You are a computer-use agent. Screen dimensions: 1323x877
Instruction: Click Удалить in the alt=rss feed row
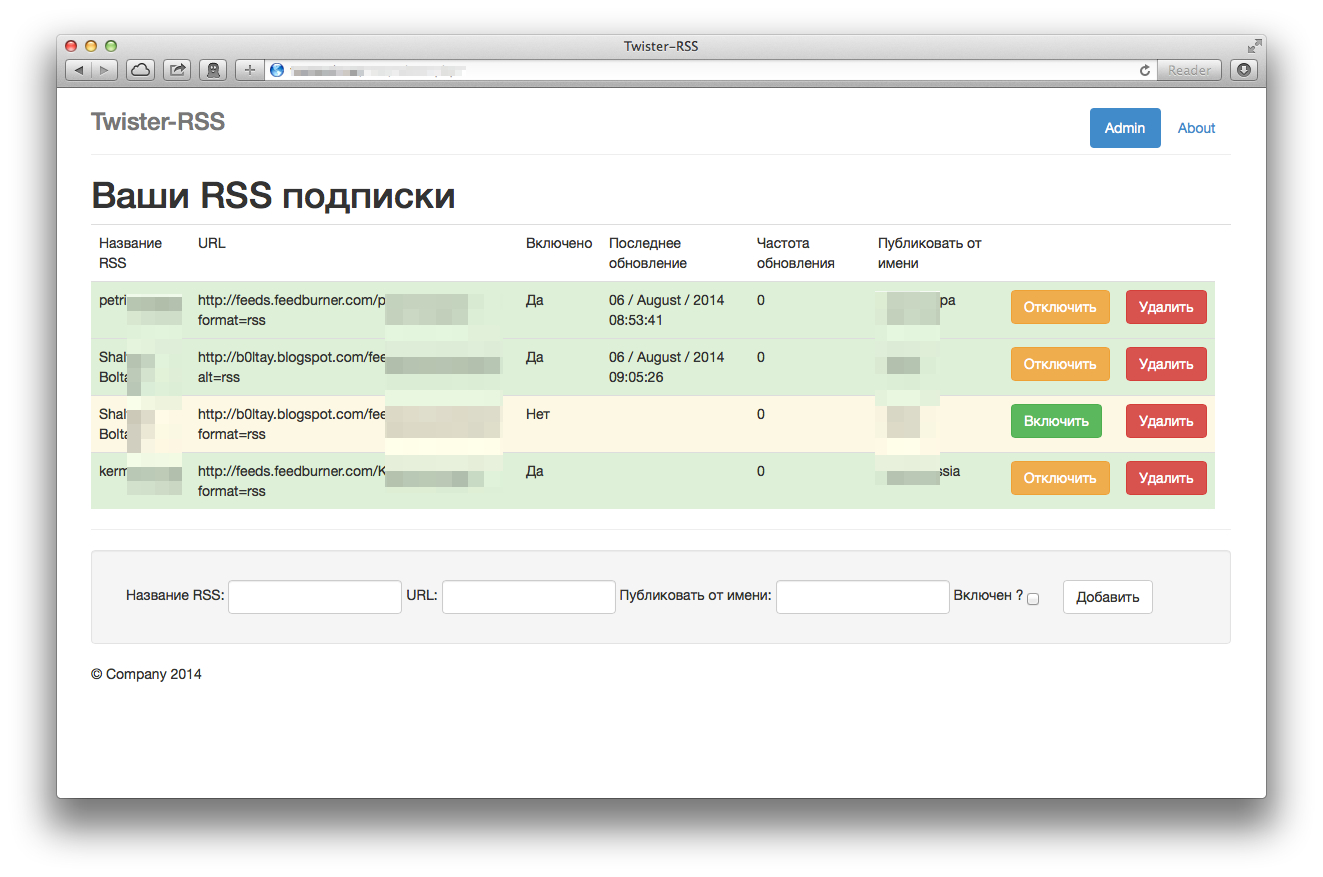pos(1166,364)
